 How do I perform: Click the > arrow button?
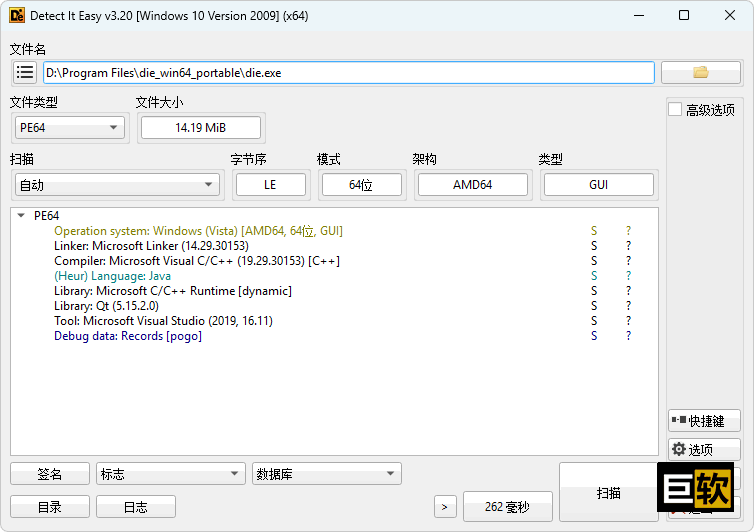pyautogui.click(x=445, y=507)
